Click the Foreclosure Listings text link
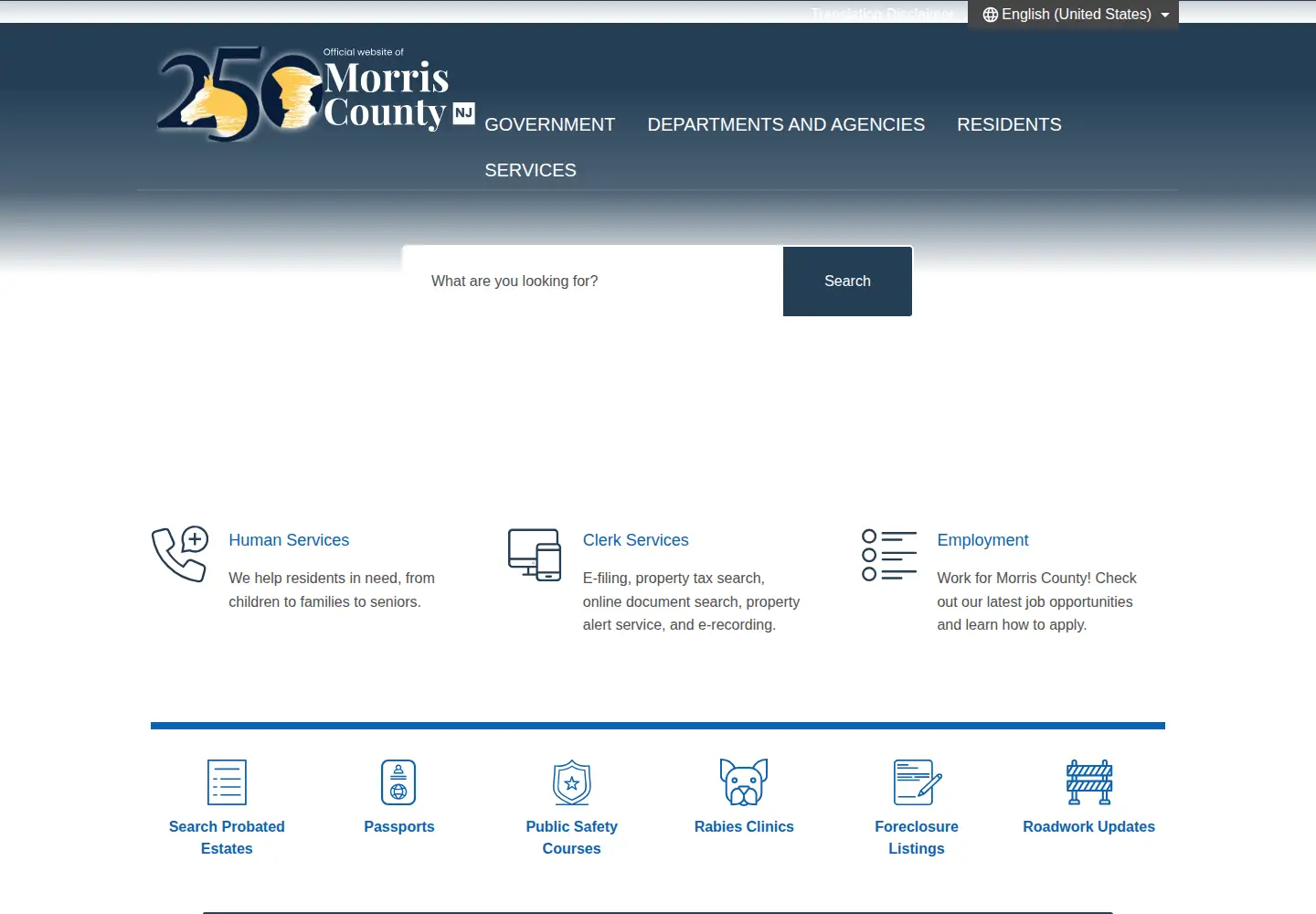Image resolution: width=1316 pixels, height=914 pixels. (917, 837)
